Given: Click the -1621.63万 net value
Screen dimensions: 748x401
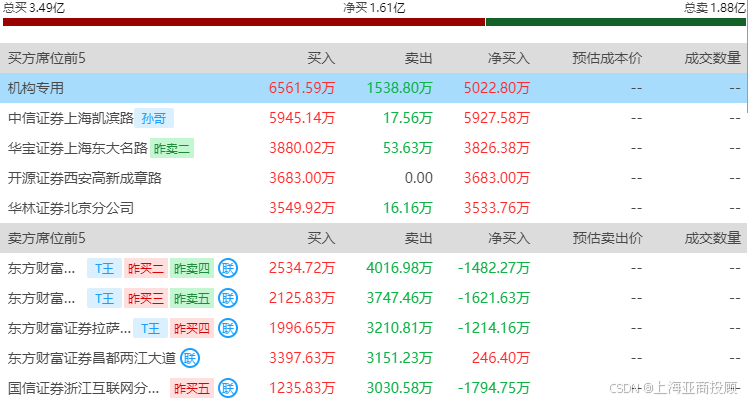Looking at the screenshot, I should 494,298.
